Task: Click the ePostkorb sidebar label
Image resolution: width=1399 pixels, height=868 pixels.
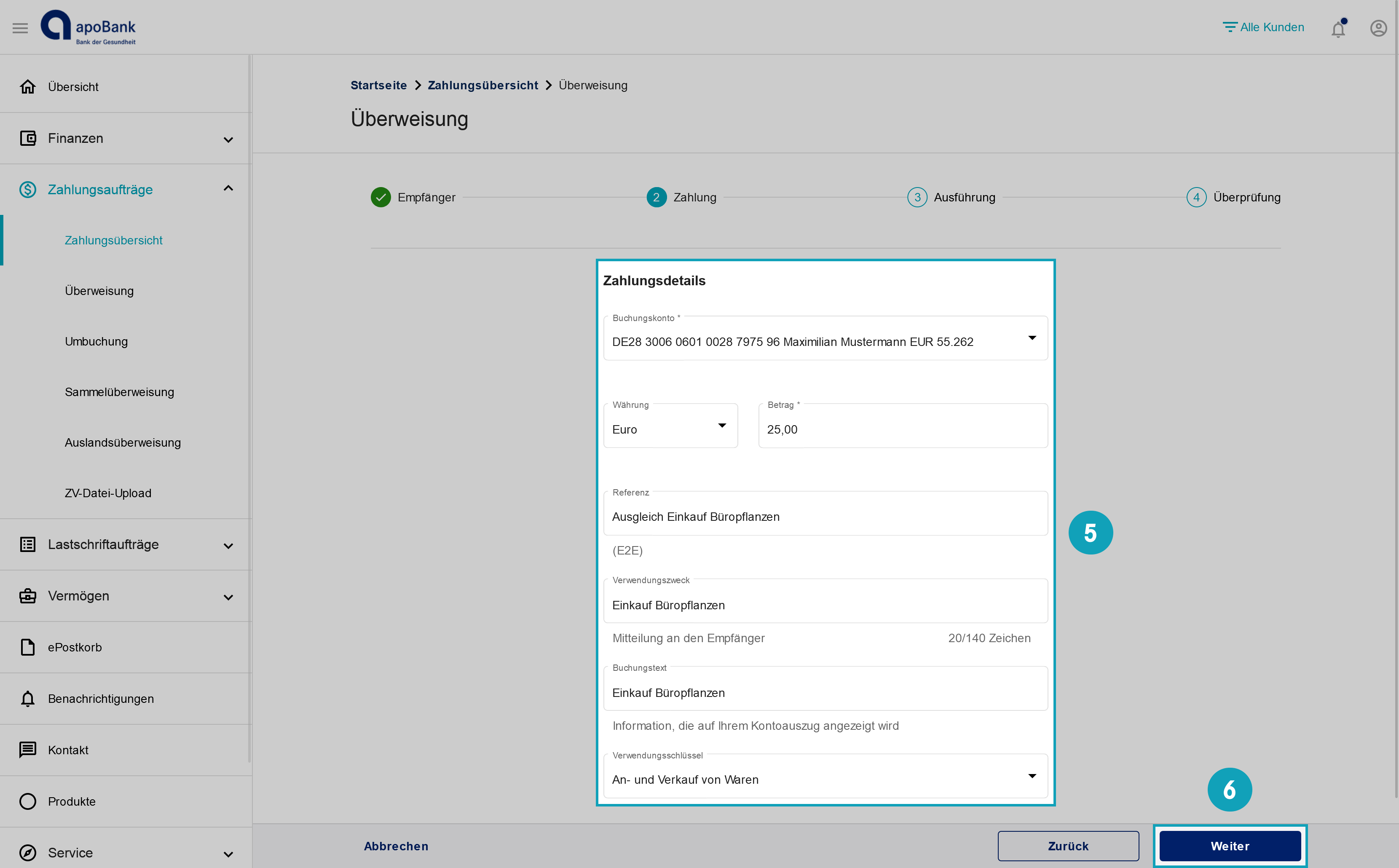Action: click(75, 647)
